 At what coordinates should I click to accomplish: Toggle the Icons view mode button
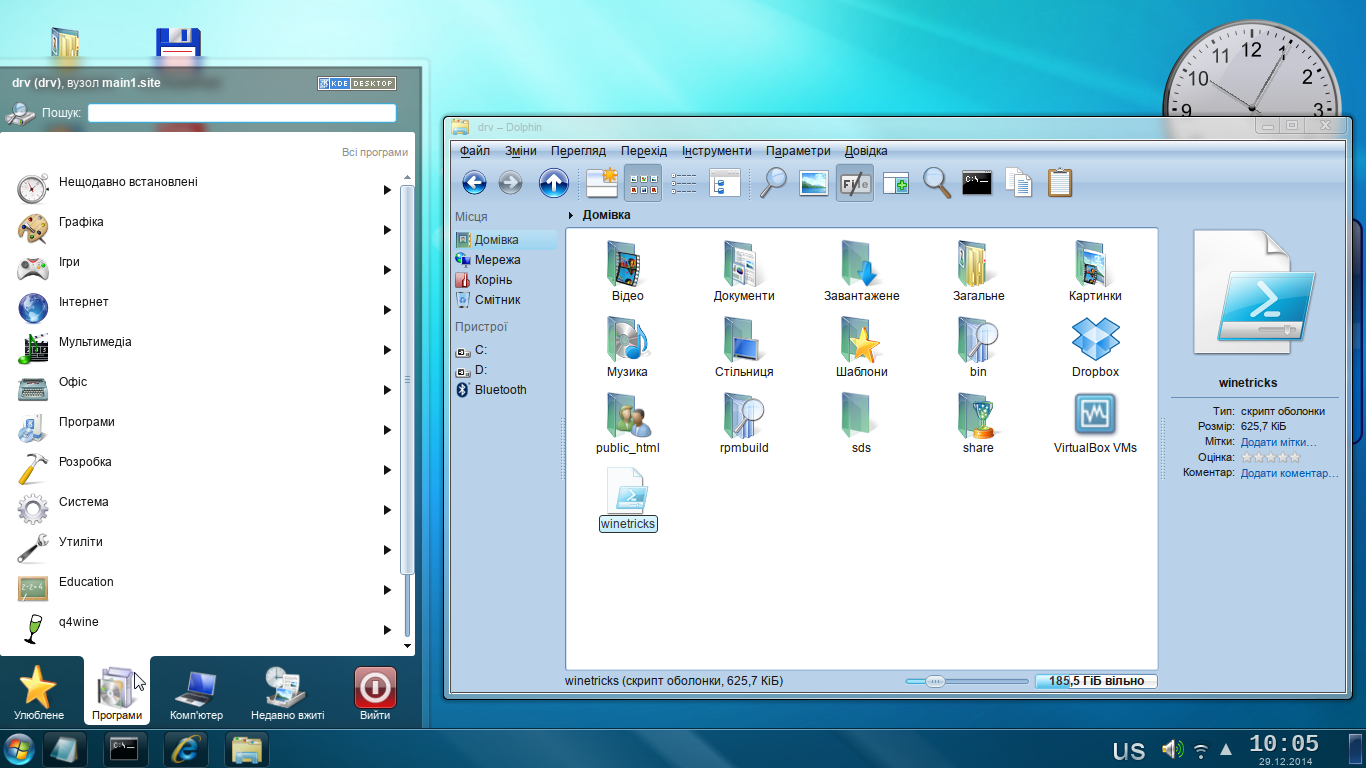click(643, 183)
